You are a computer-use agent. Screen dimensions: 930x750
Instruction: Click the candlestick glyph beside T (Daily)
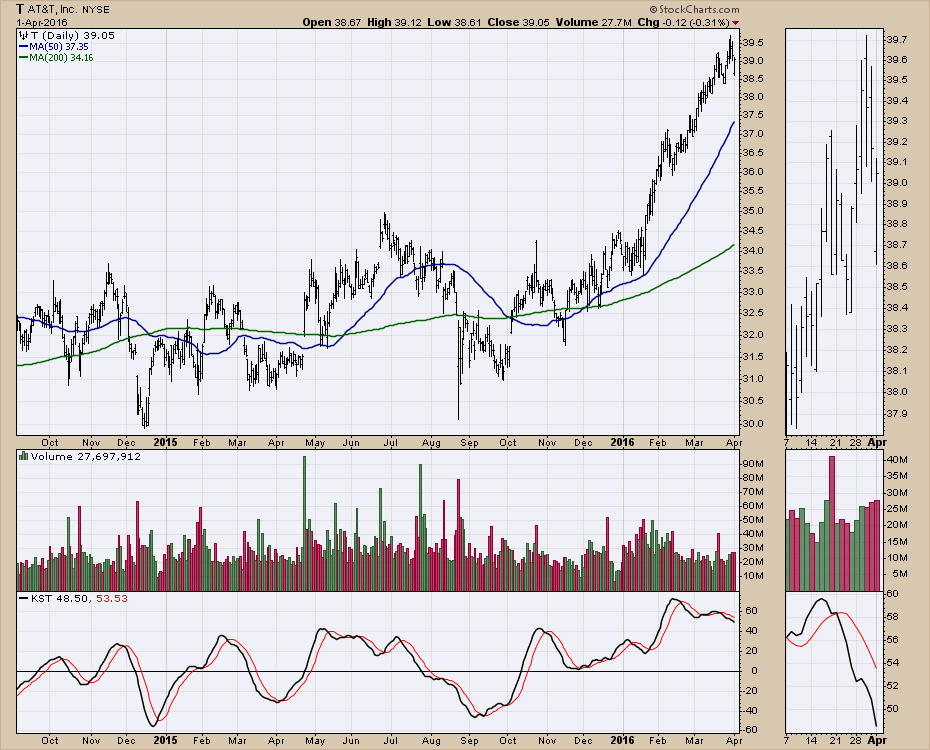[x=24, y=36]
